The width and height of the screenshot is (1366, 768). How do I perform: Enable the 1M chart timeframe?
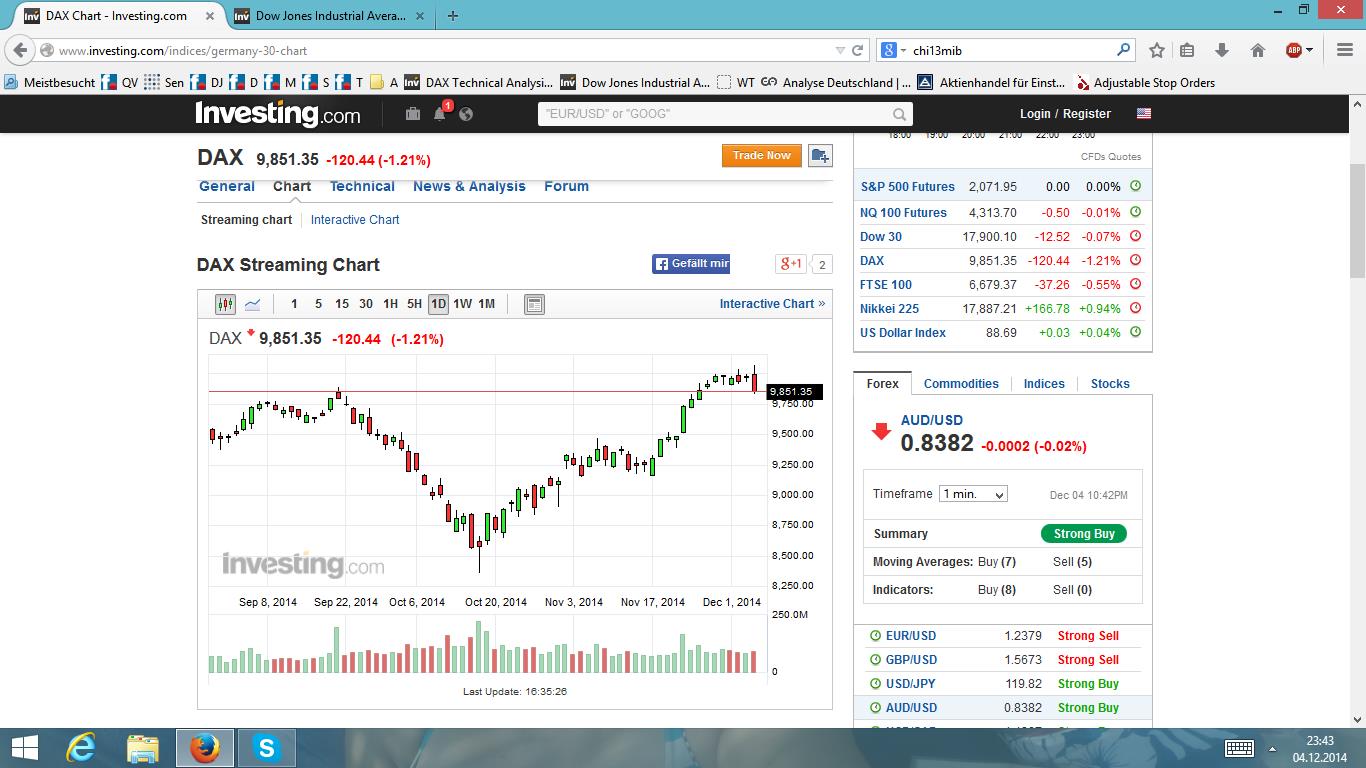pyautogui.click(x=489, y=303)
